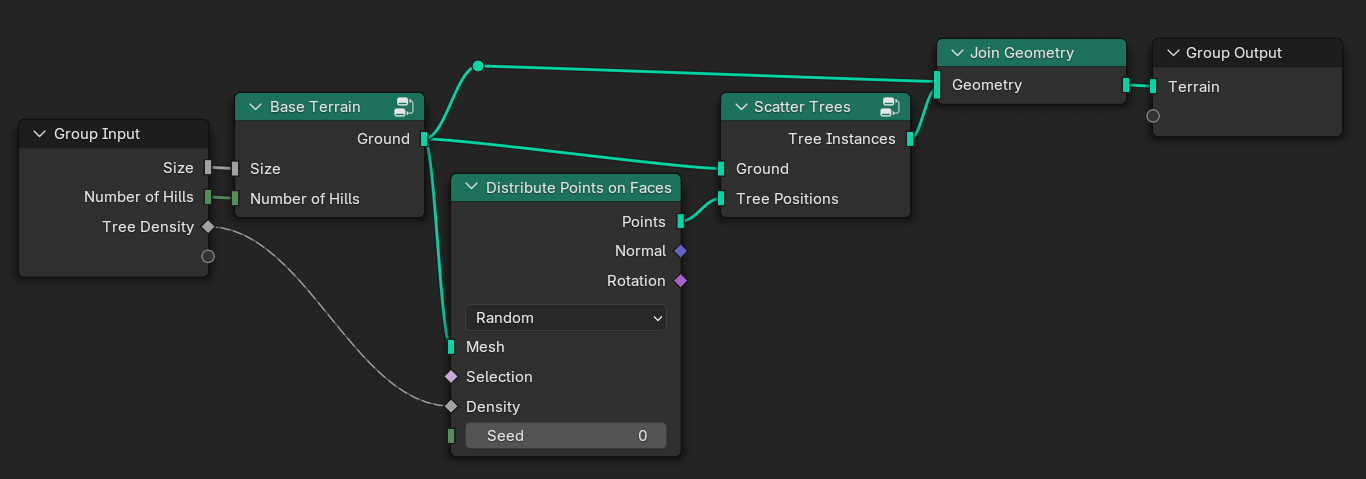Click the Normal output socket
This screenshot has height=479, width=1366.
tap(681, 251)
